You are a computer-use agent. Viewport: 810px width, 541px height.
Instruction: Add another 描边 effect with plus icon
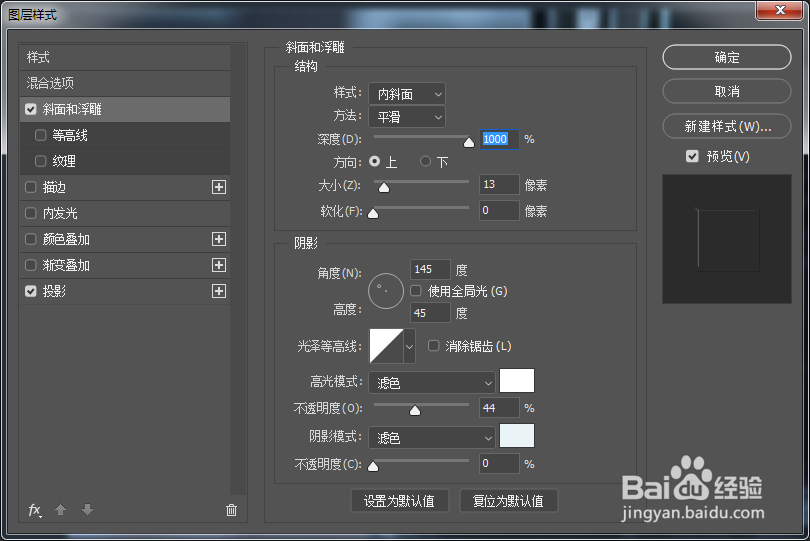point(219,187)
